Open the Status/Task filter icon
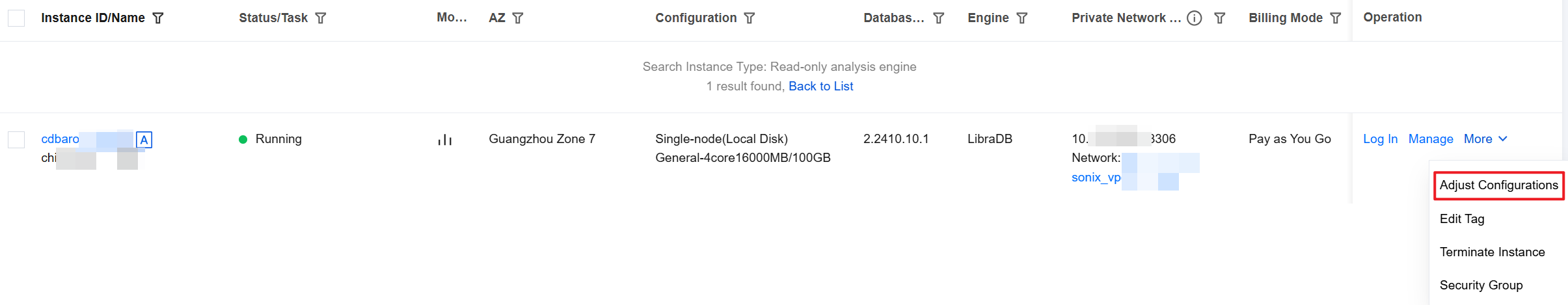This screenshot has width=1568, height=305. pos(321,18)
